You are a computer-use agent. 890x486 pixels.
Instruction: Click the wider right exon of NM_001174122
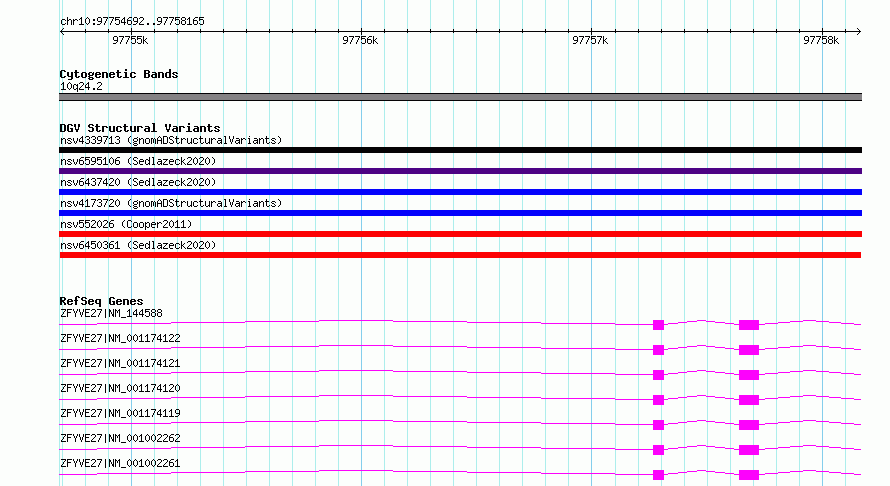click(x=749, y=350)
